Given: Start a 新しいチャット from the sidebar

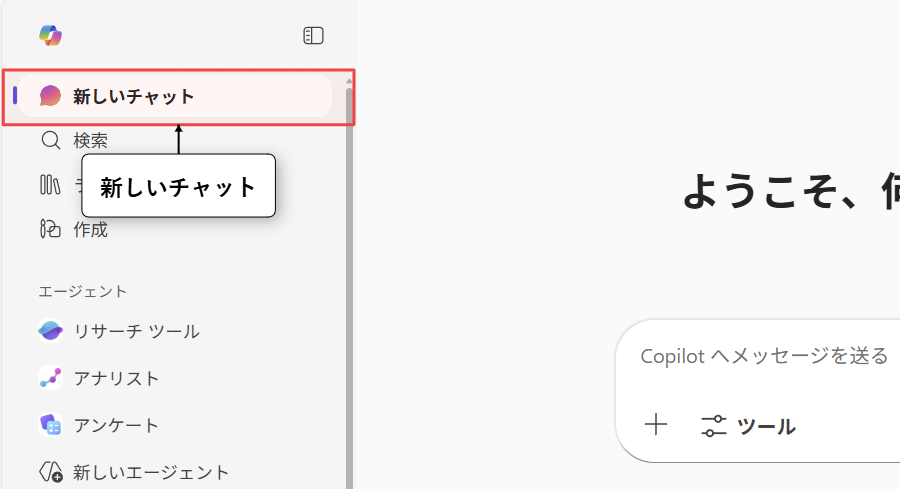Looking at the screenshot, I should (x=133, y=97).
